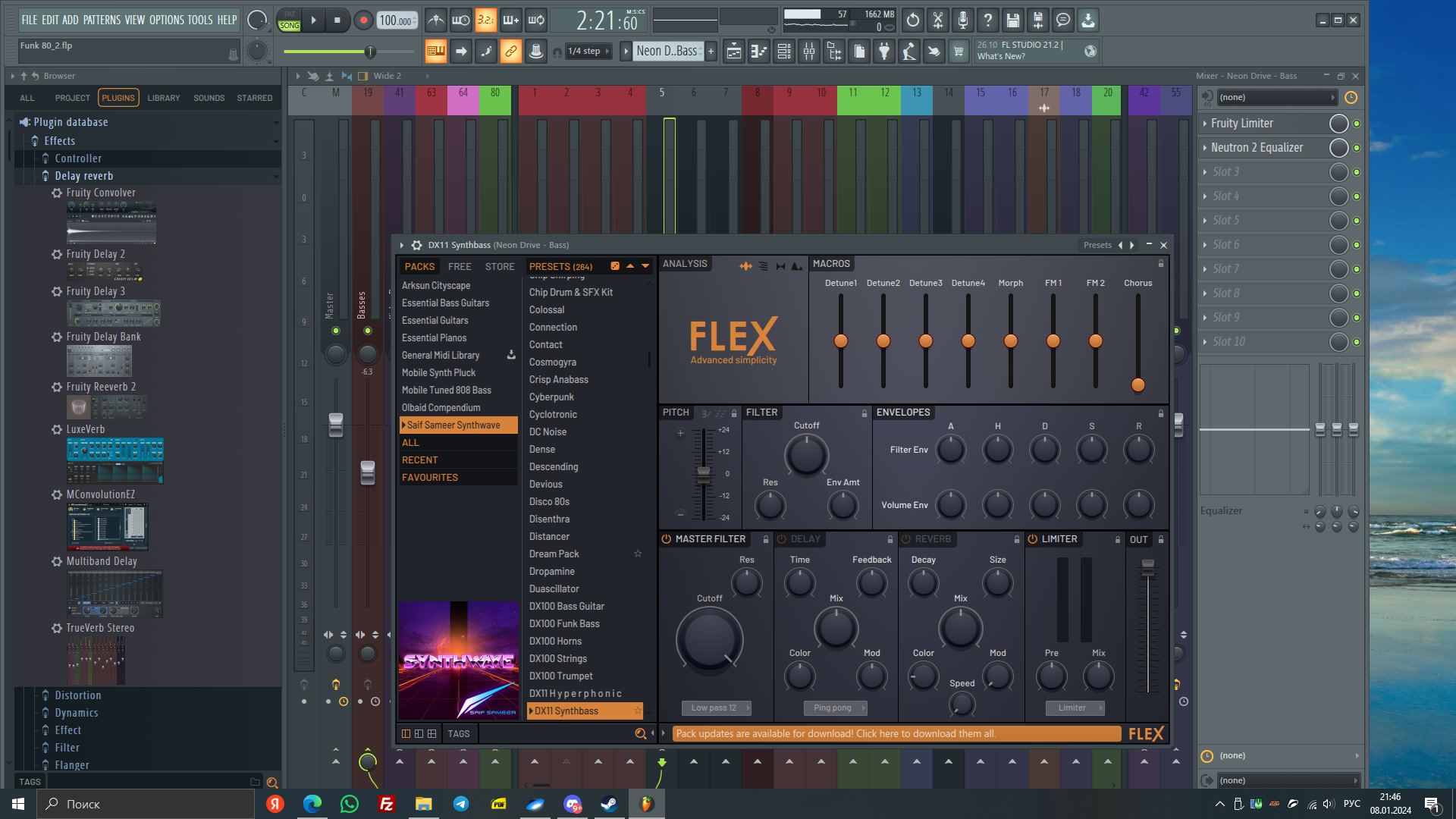
Task: Click the record button in transport
Action: point(363,20)
